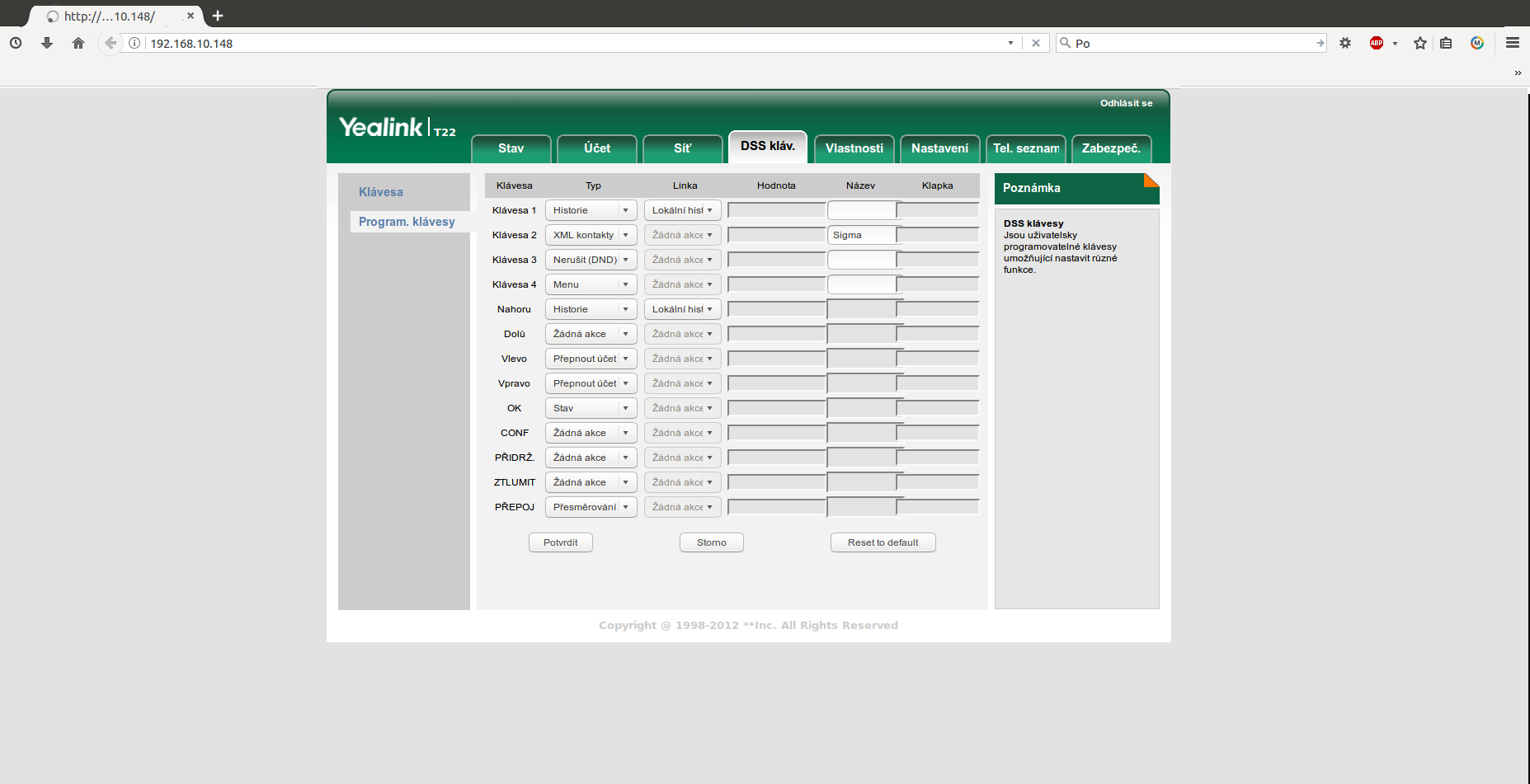This screenshot has height=784, width=1530.
Task: Click the Název field containing Sigma
Action: [861, 235]
